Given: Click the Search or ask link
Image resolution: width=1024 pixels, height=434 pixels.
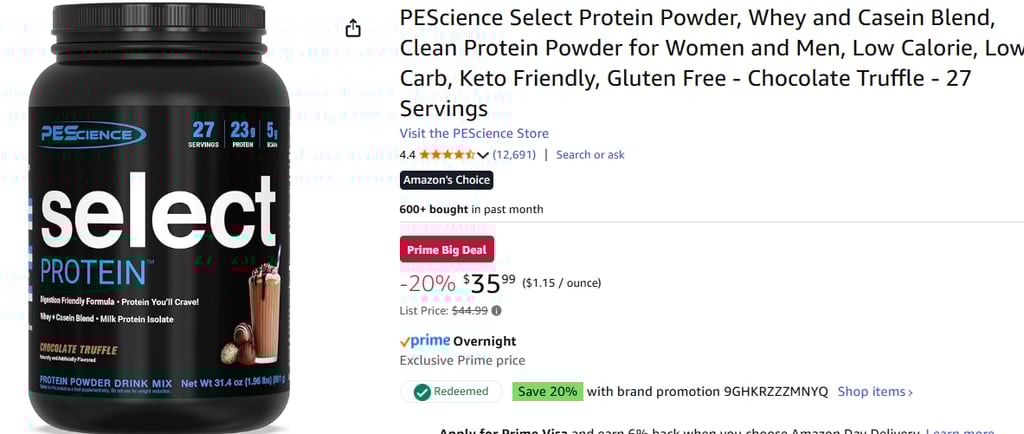Looking at the screenshot, I should coord(590,155).
